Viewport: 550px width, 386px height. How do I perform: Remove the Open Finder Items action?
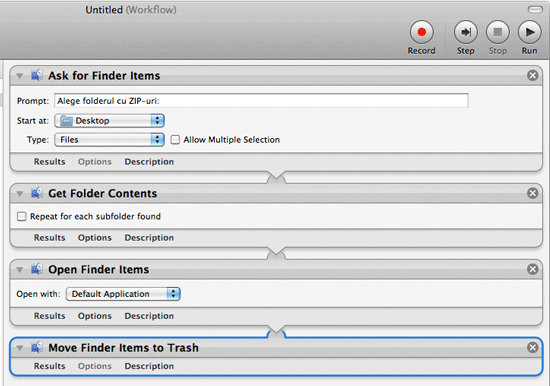pyautogui.click(x=532, y=269)
